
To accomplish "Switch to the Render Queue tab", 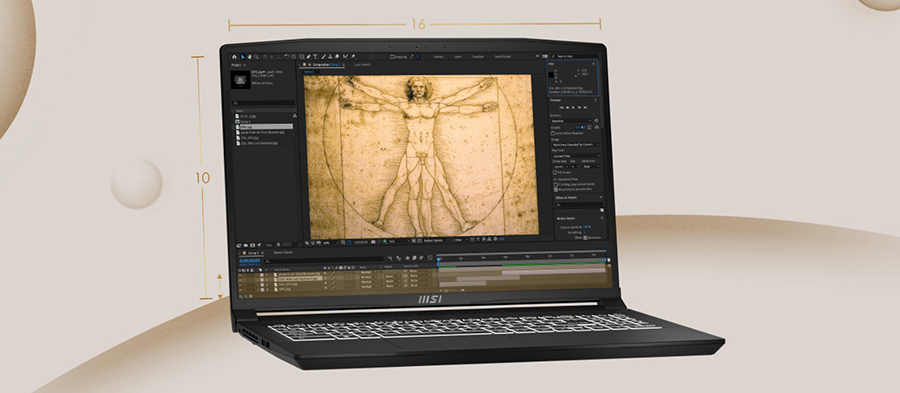I will pyautogui.click(x=283, y=252).
